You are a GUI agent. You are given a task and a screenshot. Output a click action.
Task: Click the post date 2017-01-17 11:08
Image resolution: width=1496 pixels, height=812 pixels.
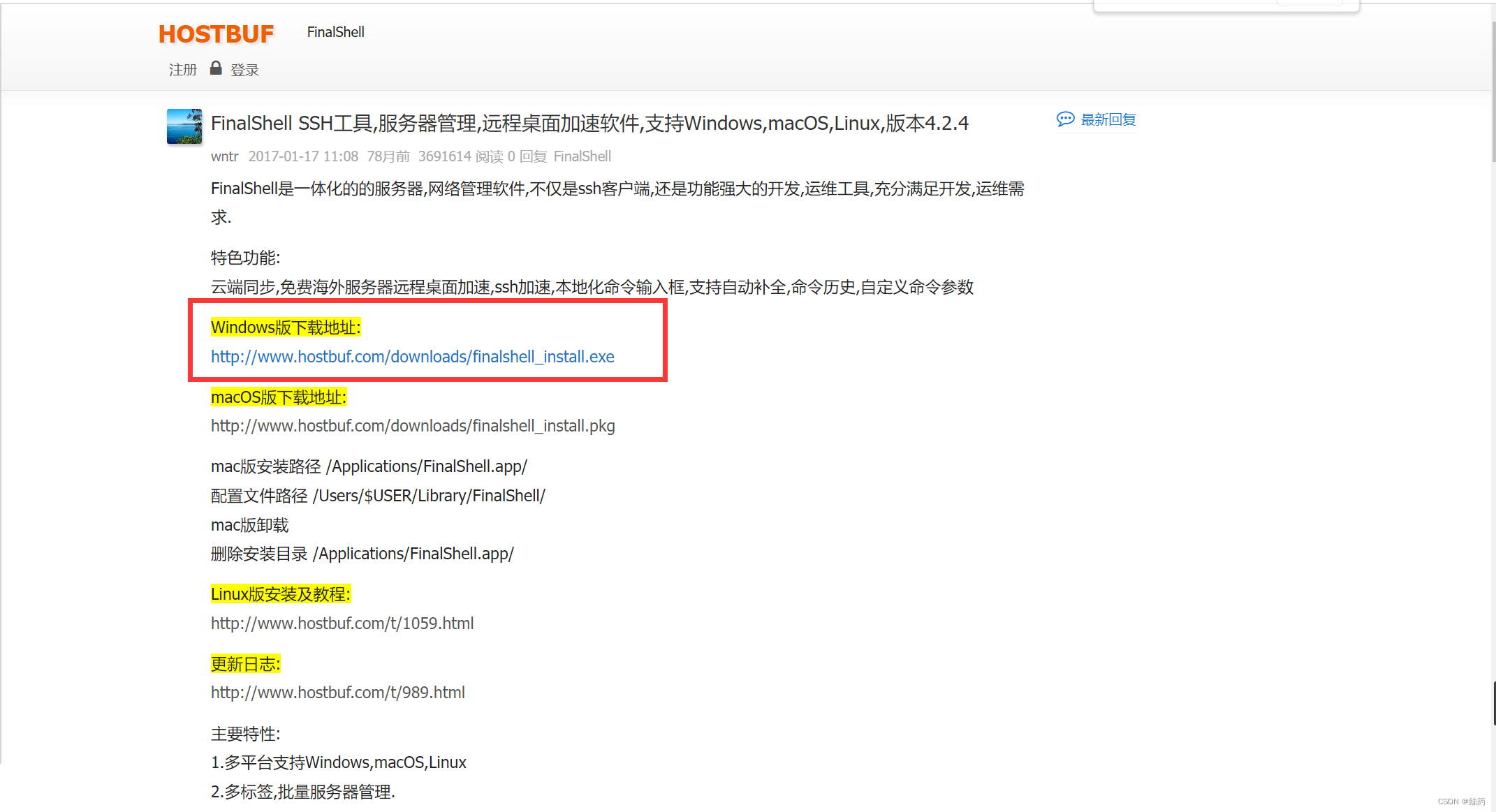303,156
